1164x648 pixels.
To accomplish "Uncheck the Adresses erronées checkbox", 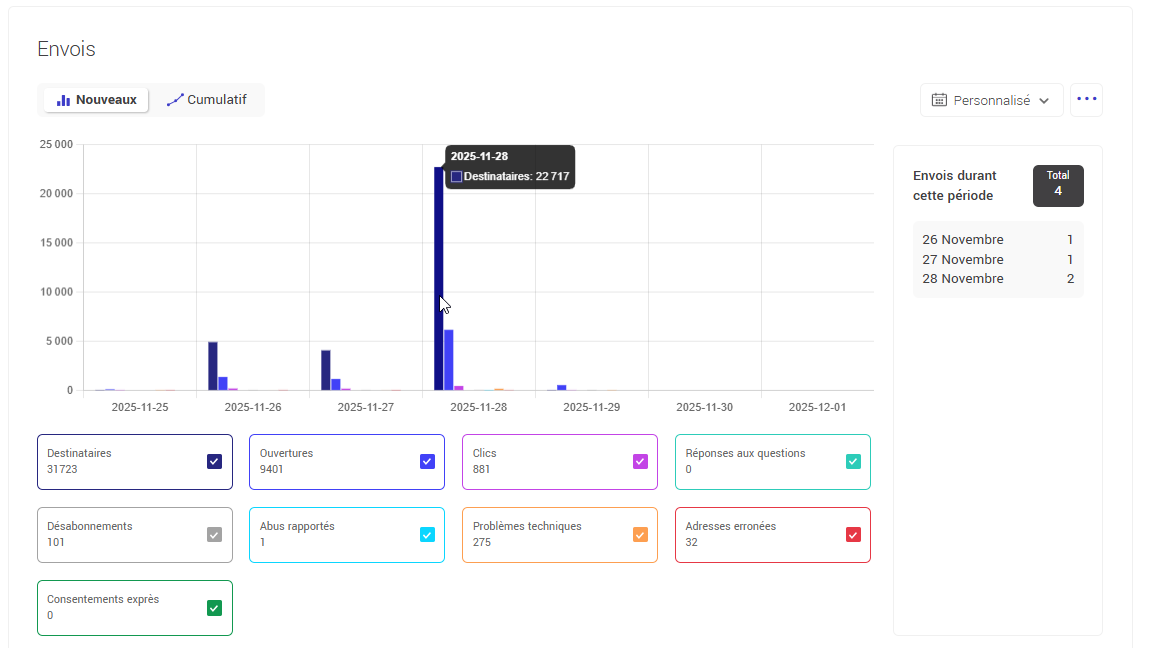I will [853, 534].
